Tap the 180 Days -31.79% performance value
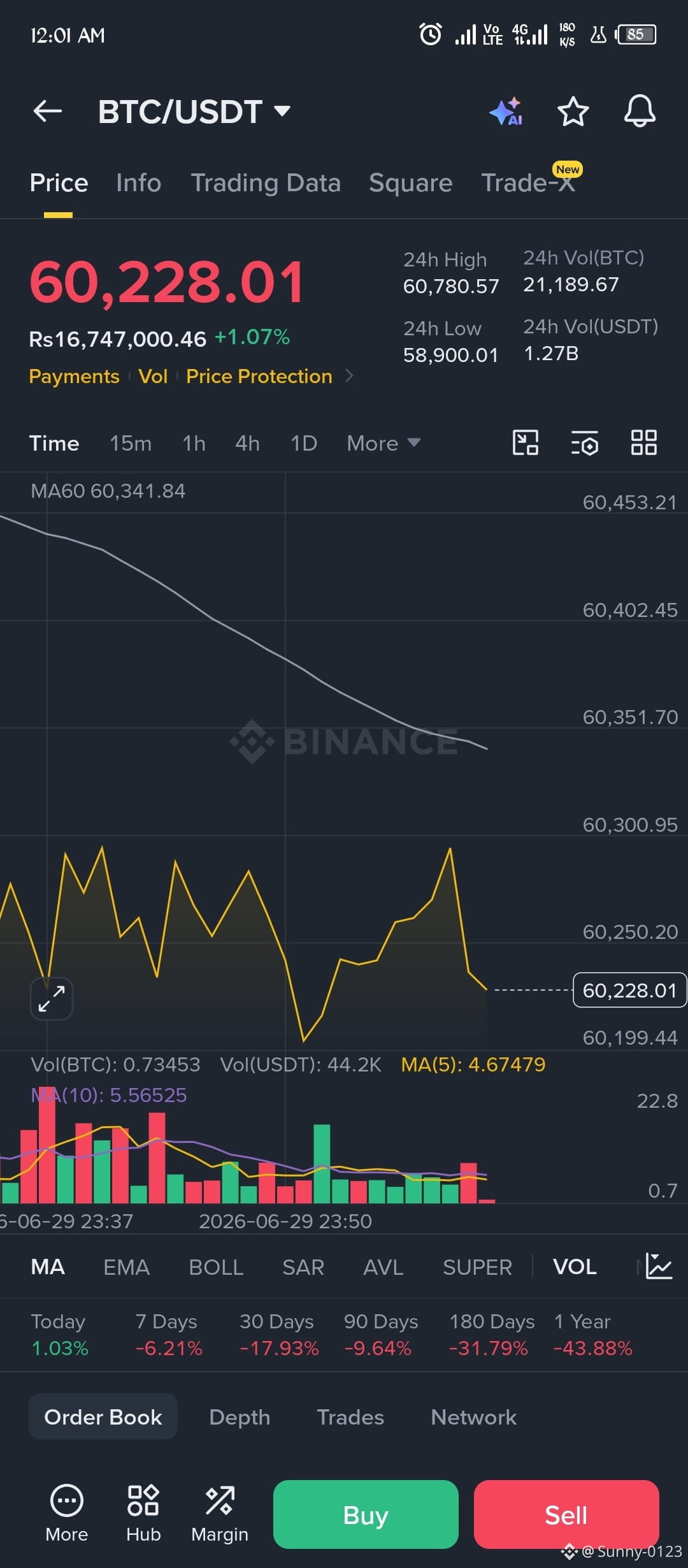 (x=489, y=1348)
